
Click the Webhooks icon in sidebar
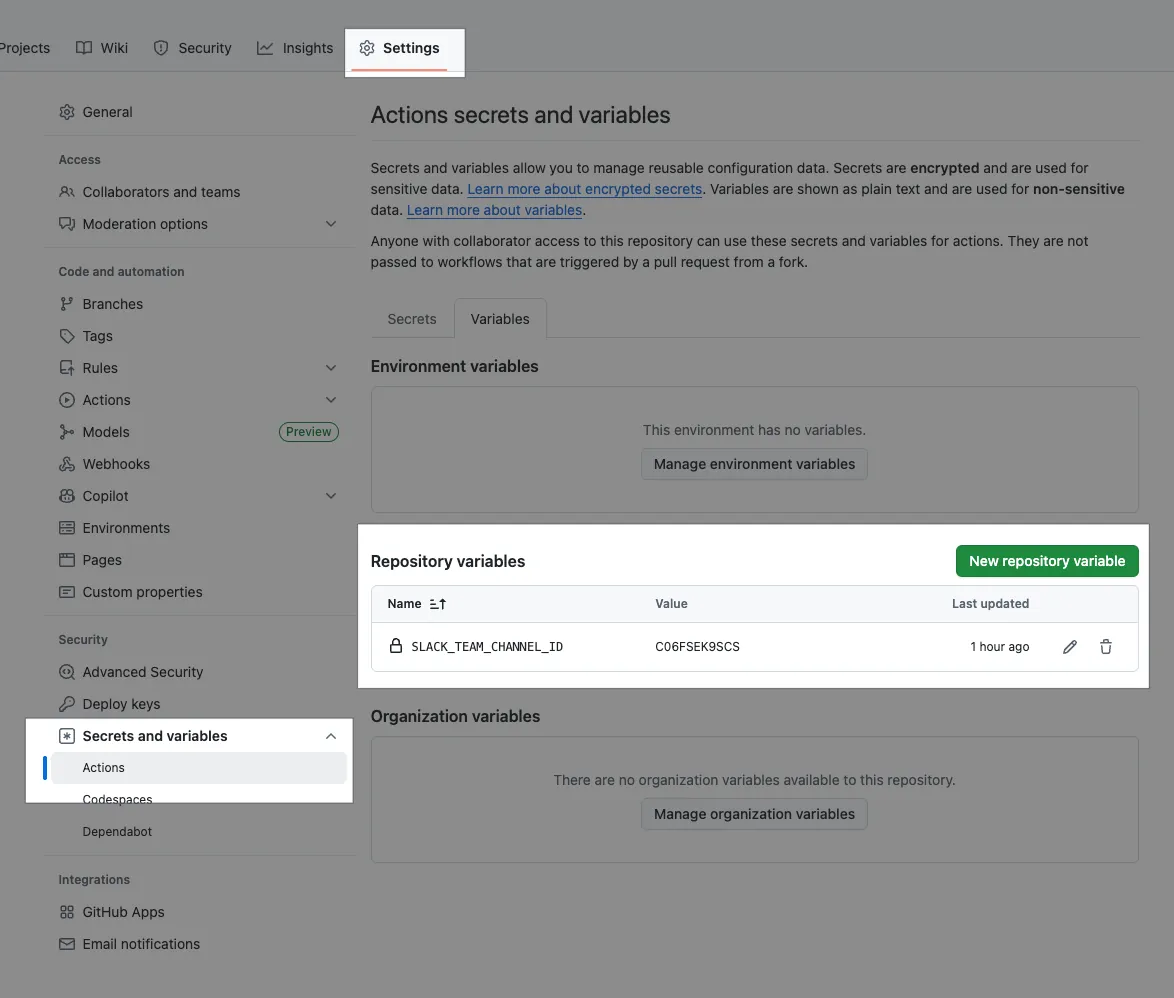(x=67, y=464)
